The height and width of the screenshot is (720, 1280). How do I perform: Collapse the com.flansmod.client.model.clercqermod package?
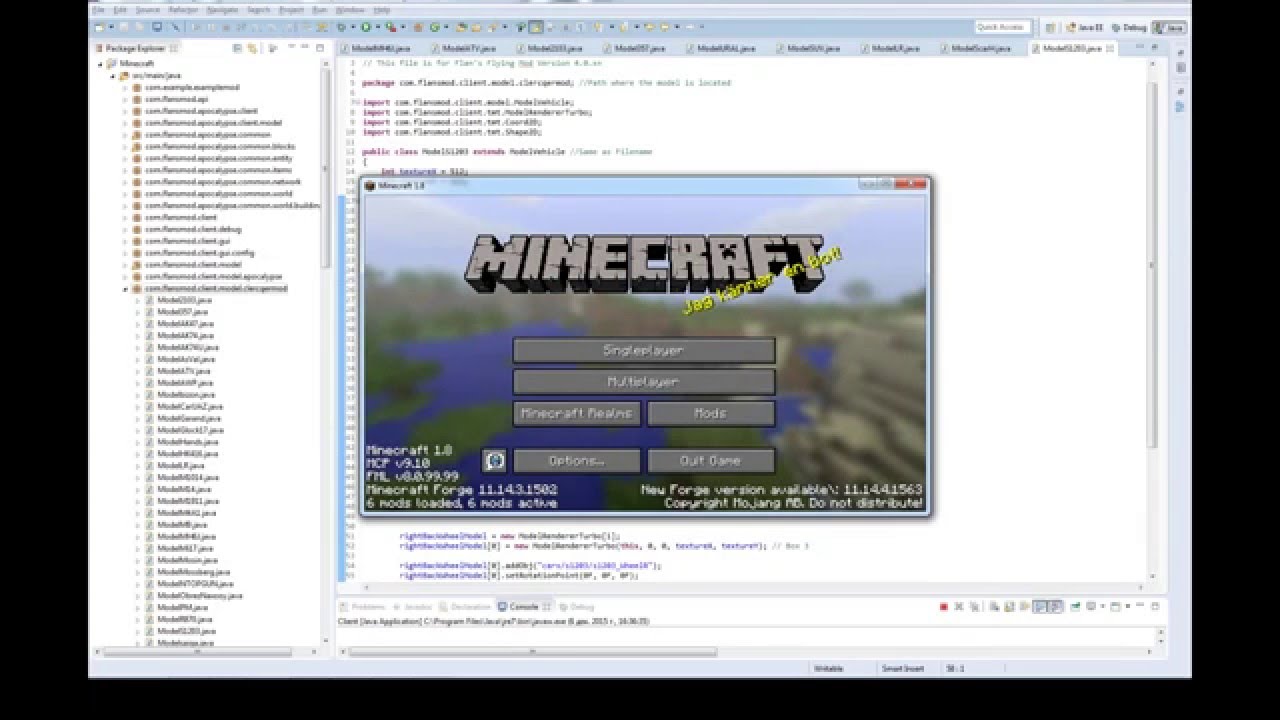(125, 288)
